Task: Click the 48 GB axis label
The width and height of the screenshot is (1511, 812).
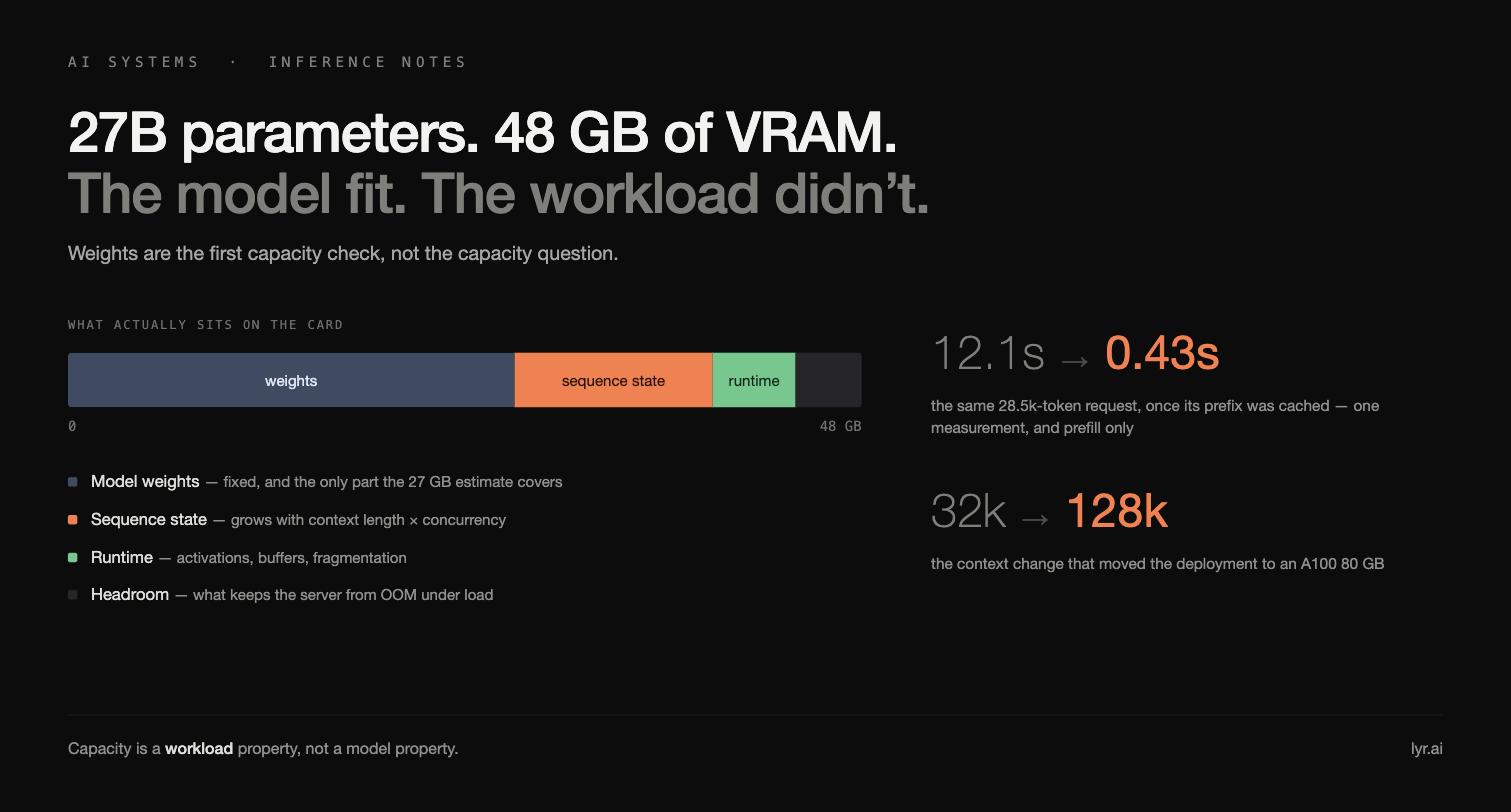Action: click(x=840, y=426)
